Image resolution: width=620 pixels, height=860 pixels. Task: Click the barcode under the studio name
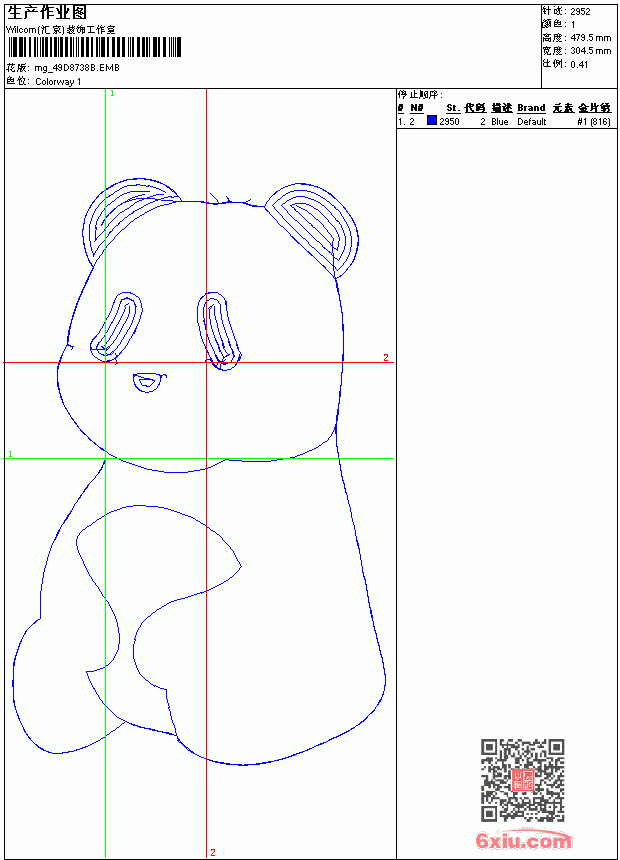tap(94, 47)
